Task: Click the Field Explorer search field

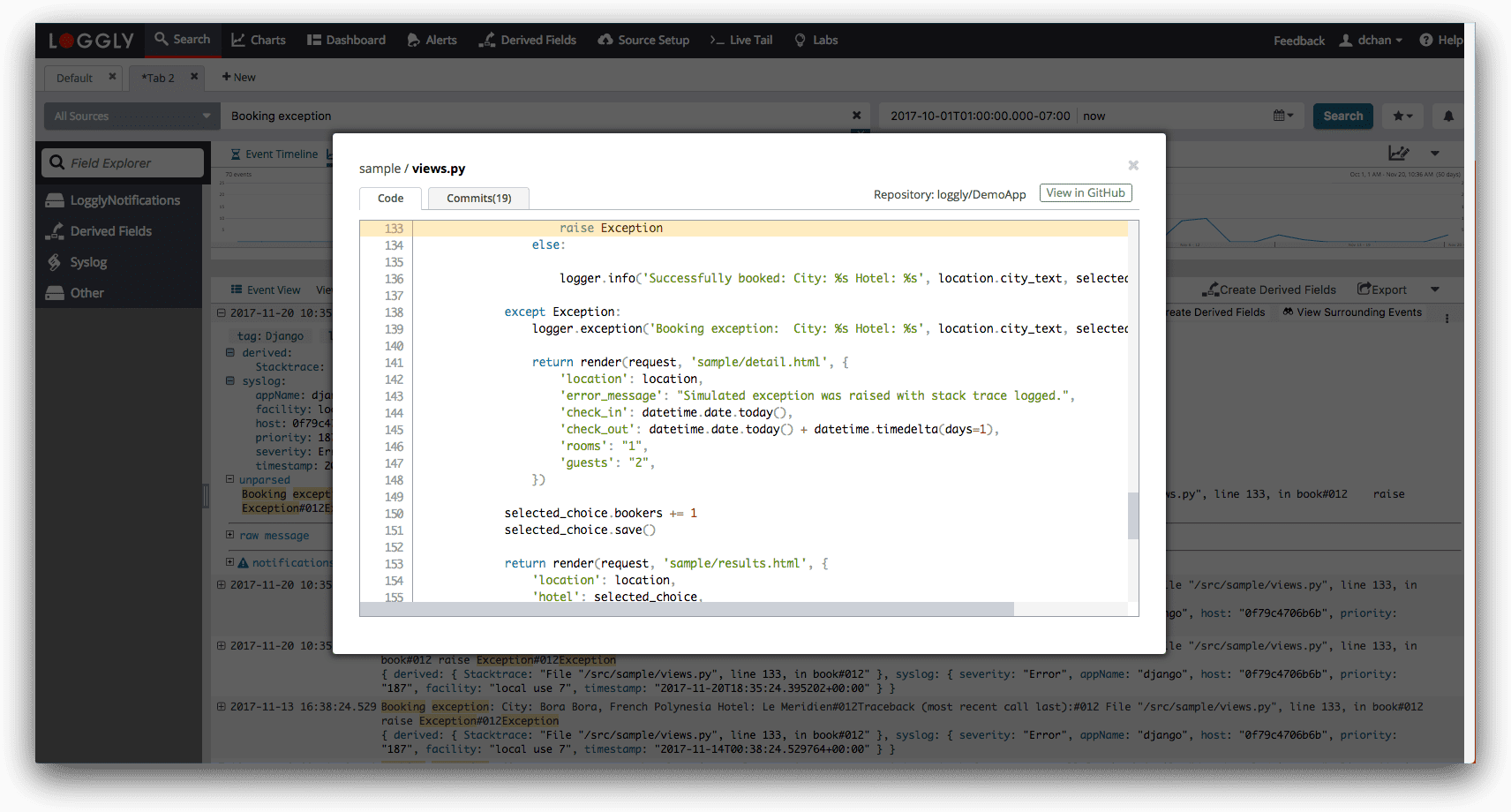Action: pos(124,163)
